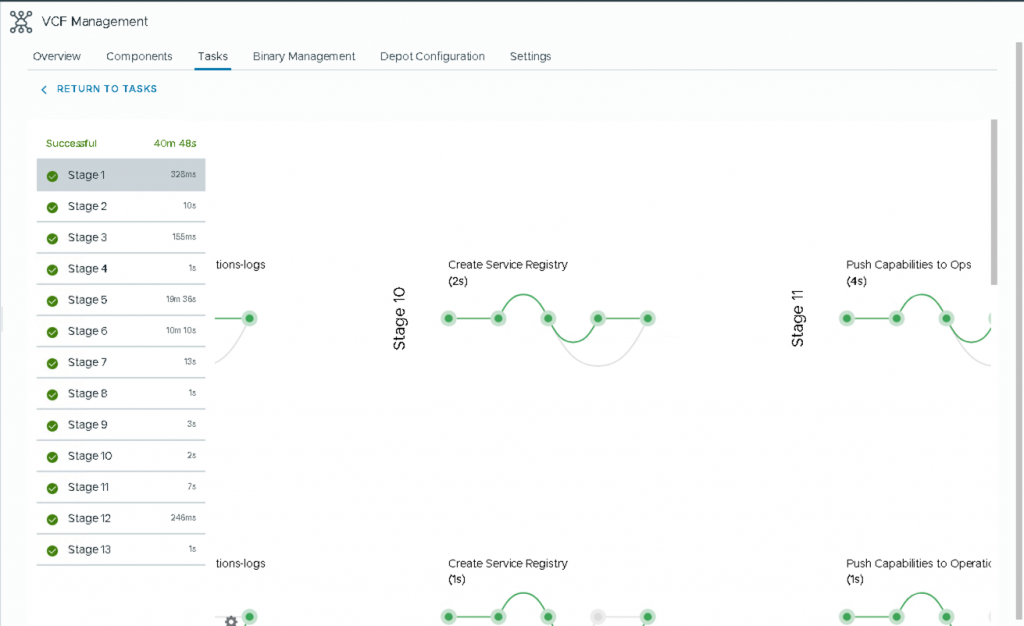Open the Settings tab
The height and width of the screenshot is (626, 1024).
coord(530,57)
